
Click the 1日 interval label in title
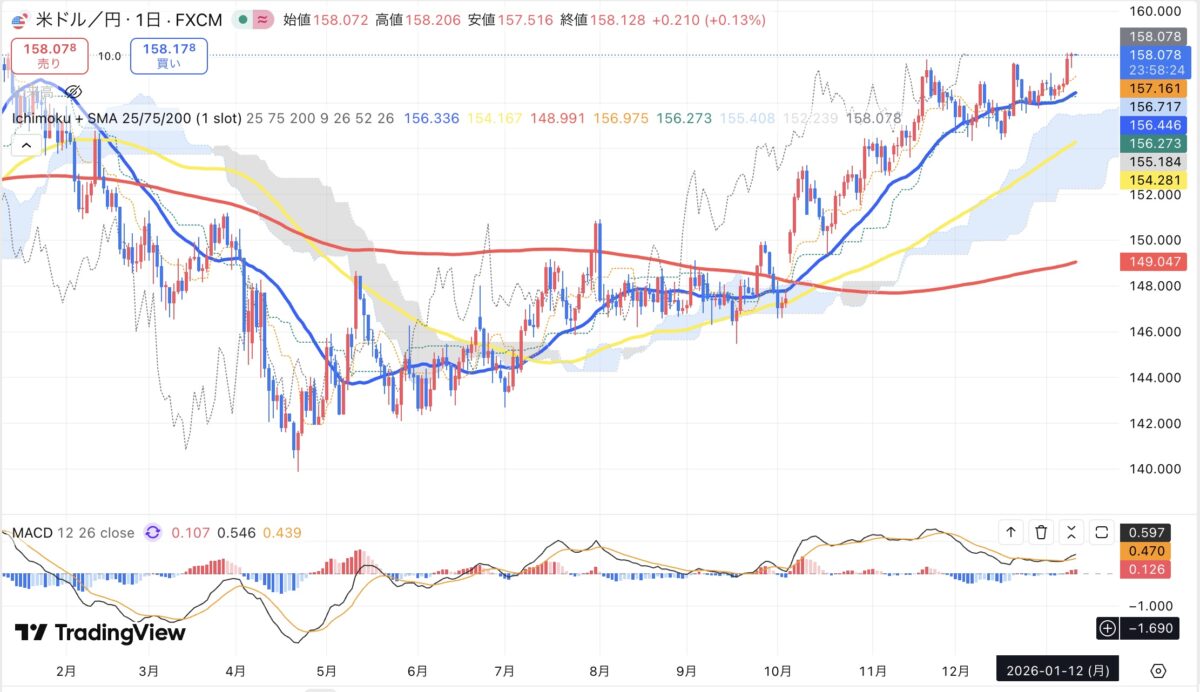click(147, 19)
